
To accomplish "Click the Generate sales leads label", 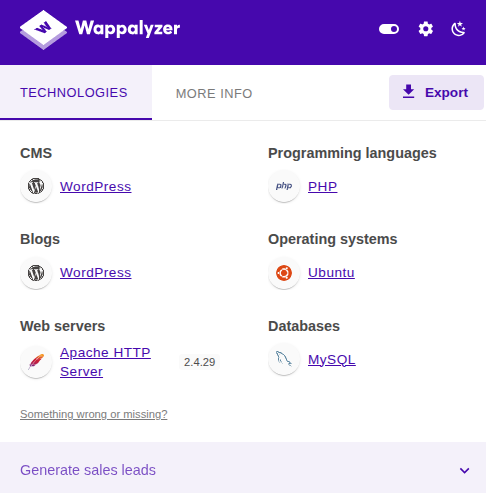I will pyautogui.click(x=88, y=470).
